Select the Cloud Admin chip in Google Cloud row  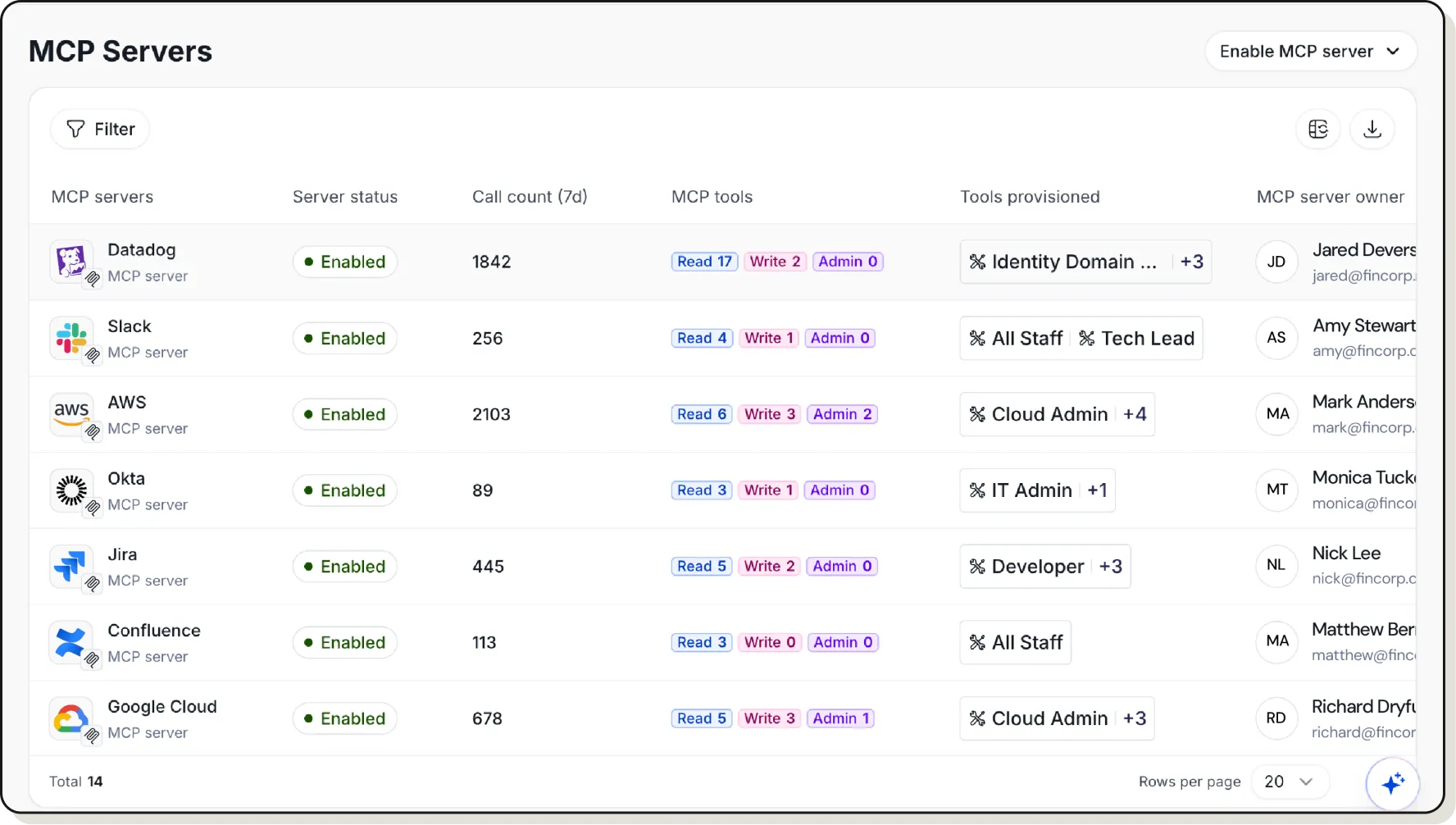coord(1039,718)
